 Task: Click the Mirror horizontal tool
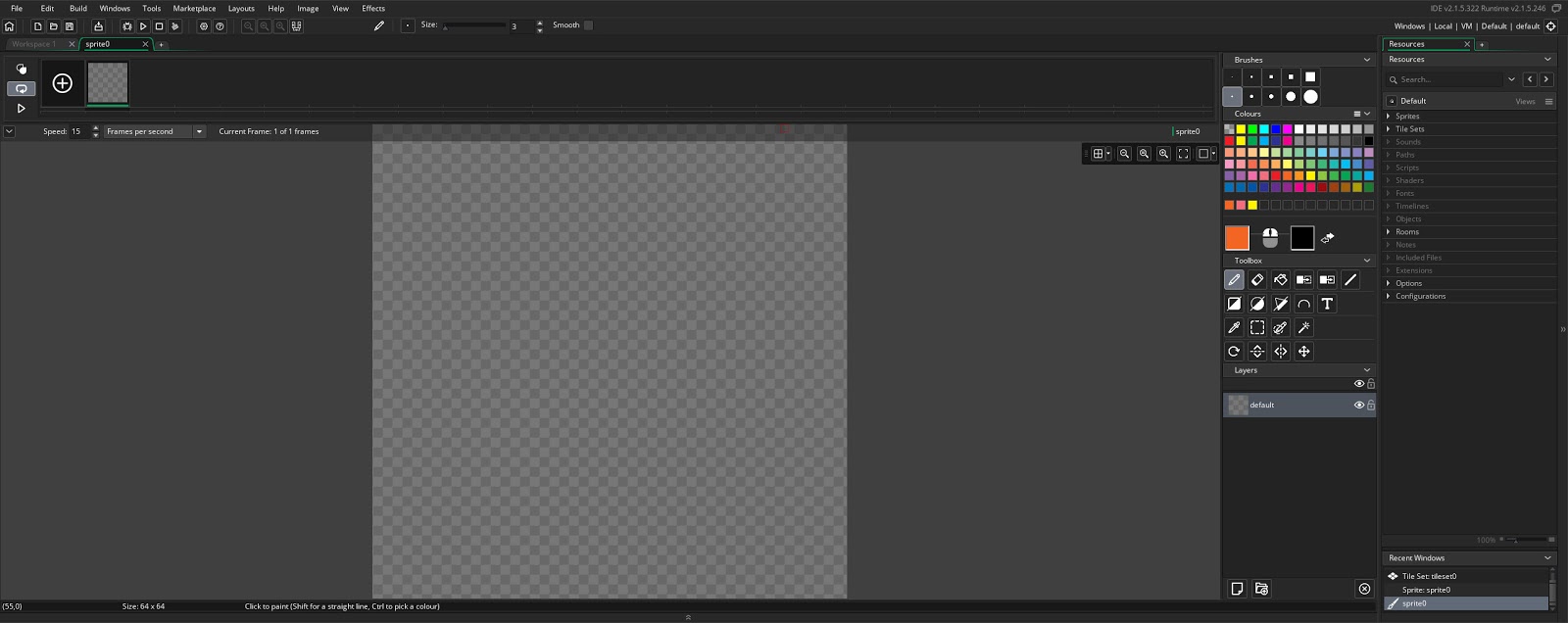[1281, 351]
